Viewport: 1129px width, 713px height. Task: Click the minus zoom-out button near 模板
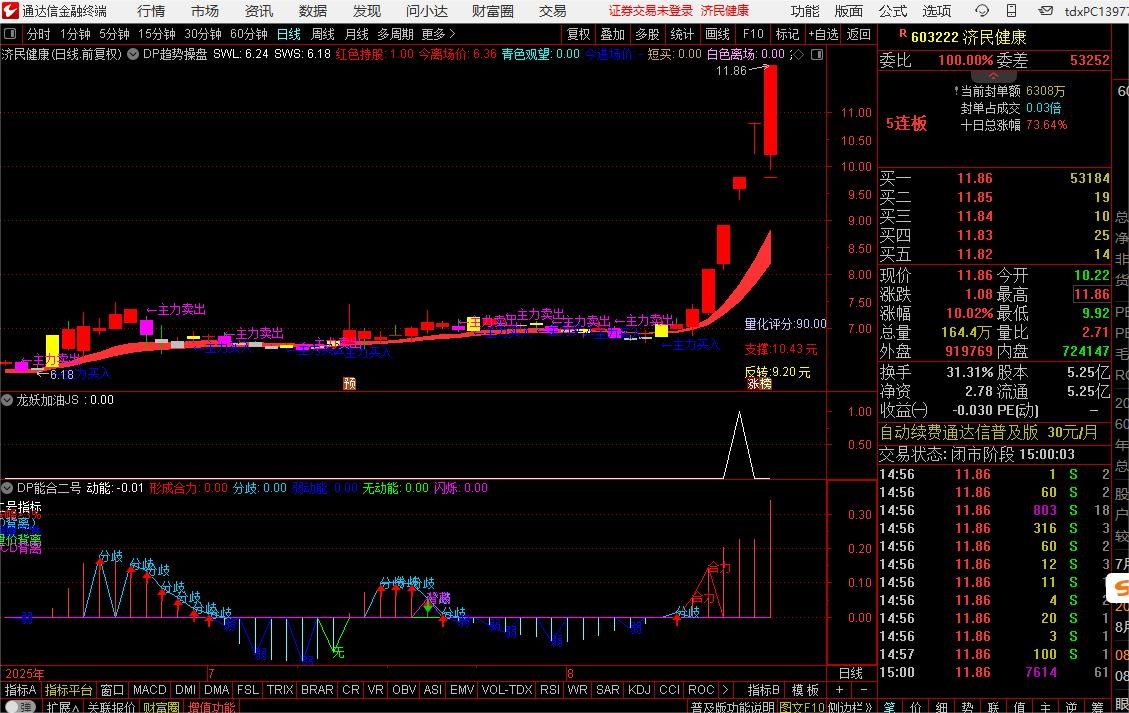(863, 690)
